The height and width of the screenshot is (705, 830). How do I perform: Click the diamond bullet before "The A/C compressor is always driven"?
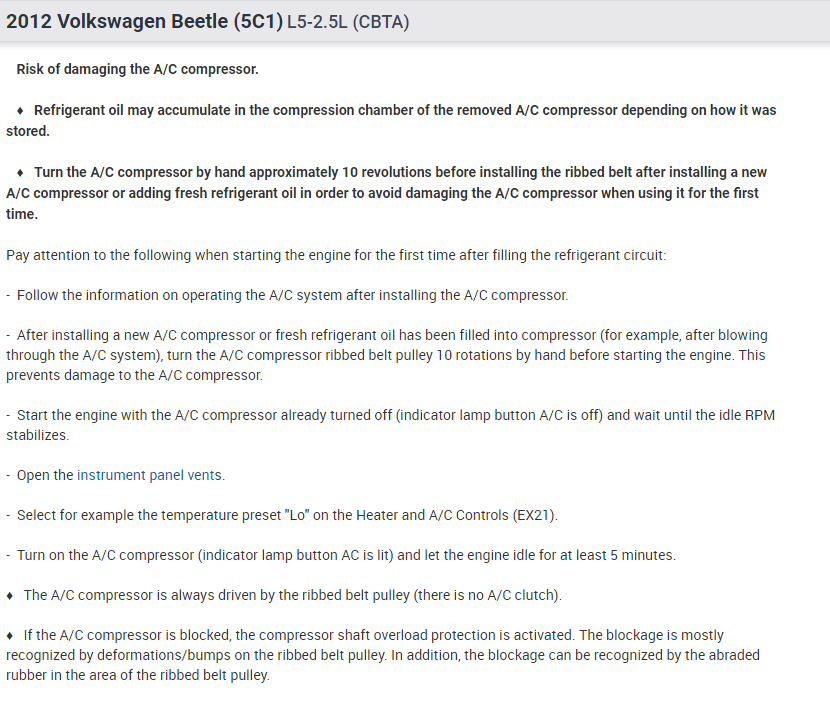pos(10,596)
